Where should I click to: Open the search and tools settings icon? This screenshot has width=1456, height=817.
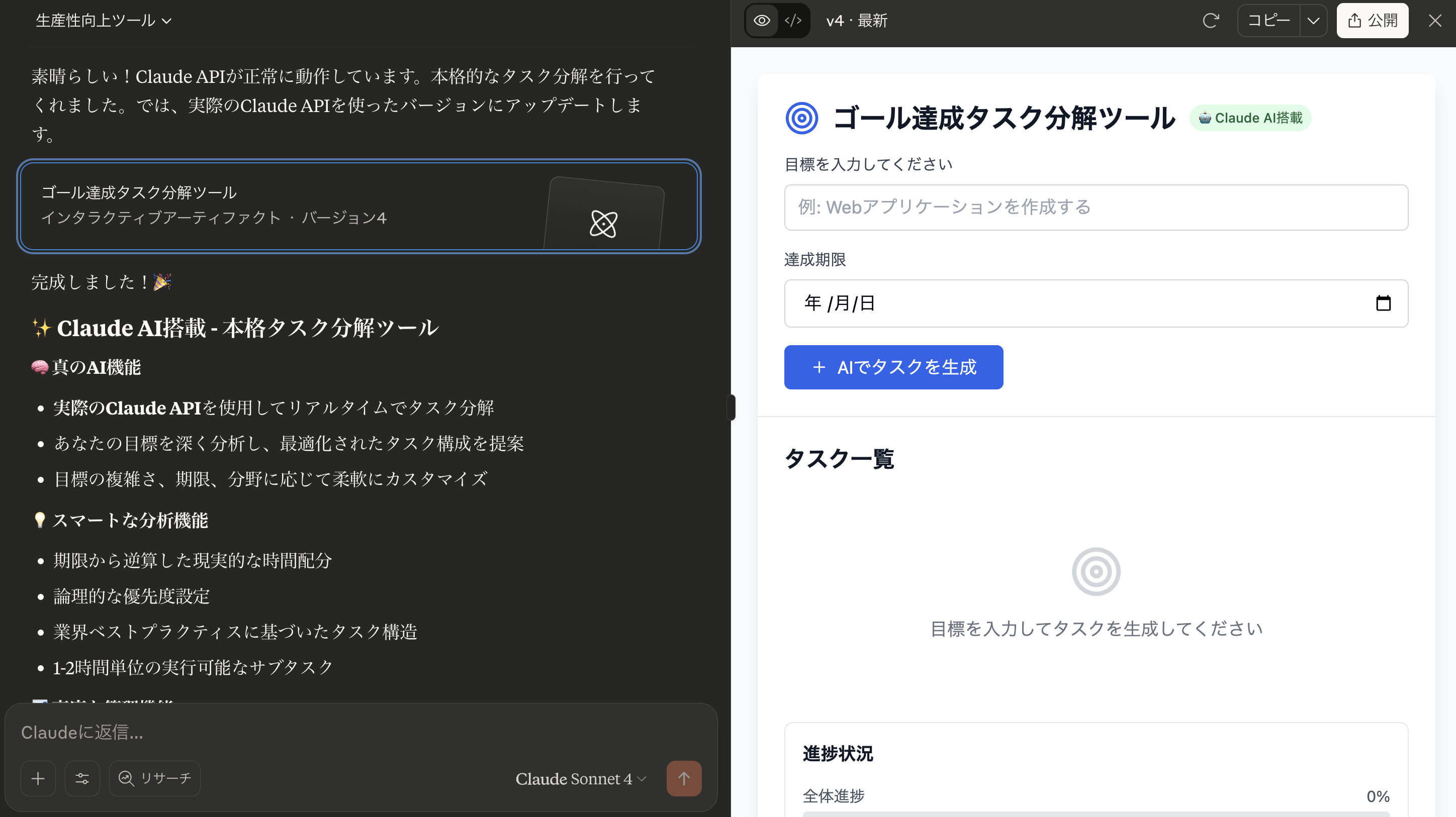[x=82, y=779]
